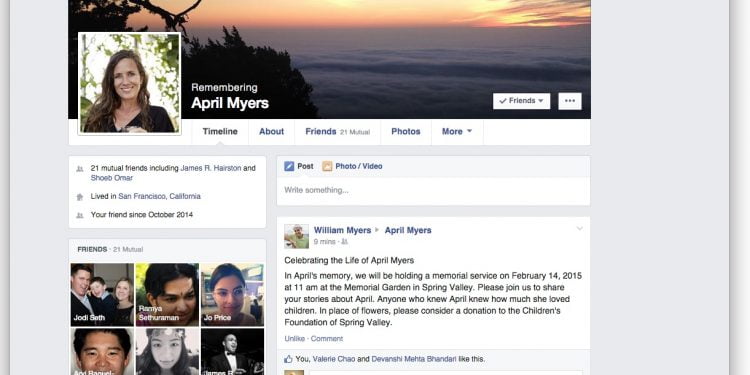Screen dimensions: 750x375
Task: Click the Photo / Video picture icon
Action: click(327, 166)
